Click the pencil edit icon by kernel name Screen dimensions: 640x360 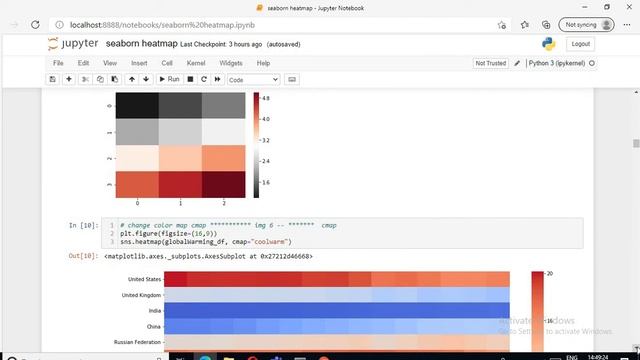tap(517, 63)
